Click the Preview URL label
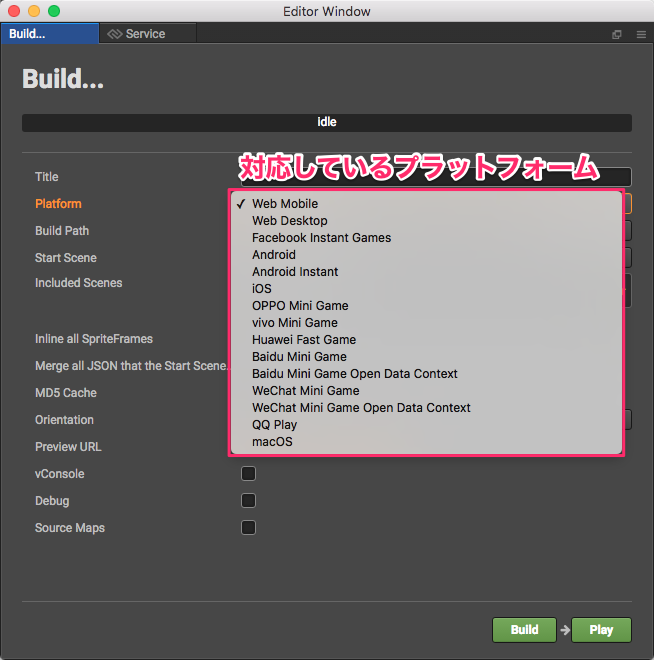This screenshot has height=660, width=654. tap(68, 447)
